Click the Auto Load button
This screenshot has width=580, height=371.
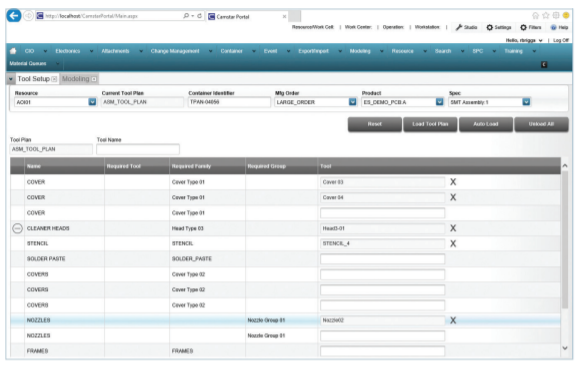(486, 124)
